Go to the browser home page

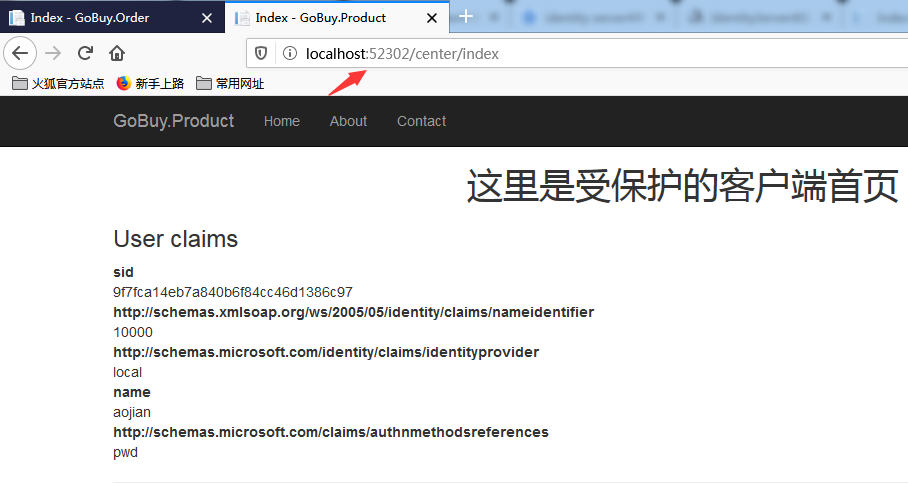point(117,54)
